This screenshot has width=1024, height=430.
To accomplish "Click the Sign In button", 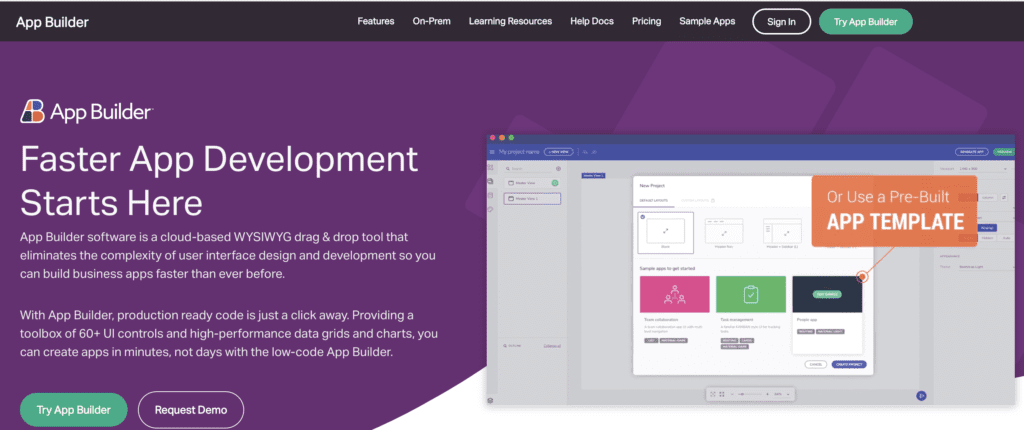I will click(x=781, y=22).
